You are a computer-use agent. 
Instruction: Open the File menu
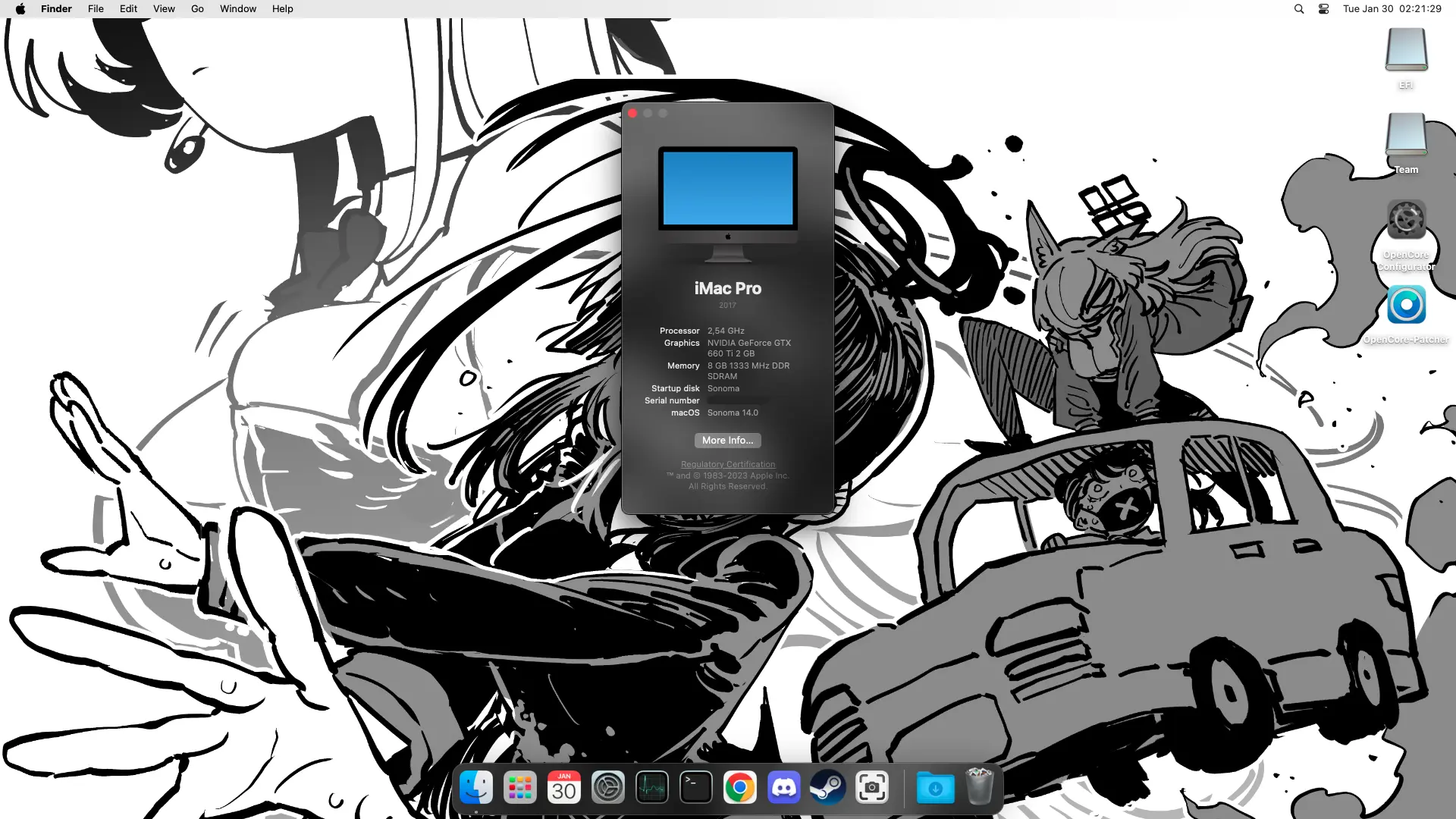(96, 9)
